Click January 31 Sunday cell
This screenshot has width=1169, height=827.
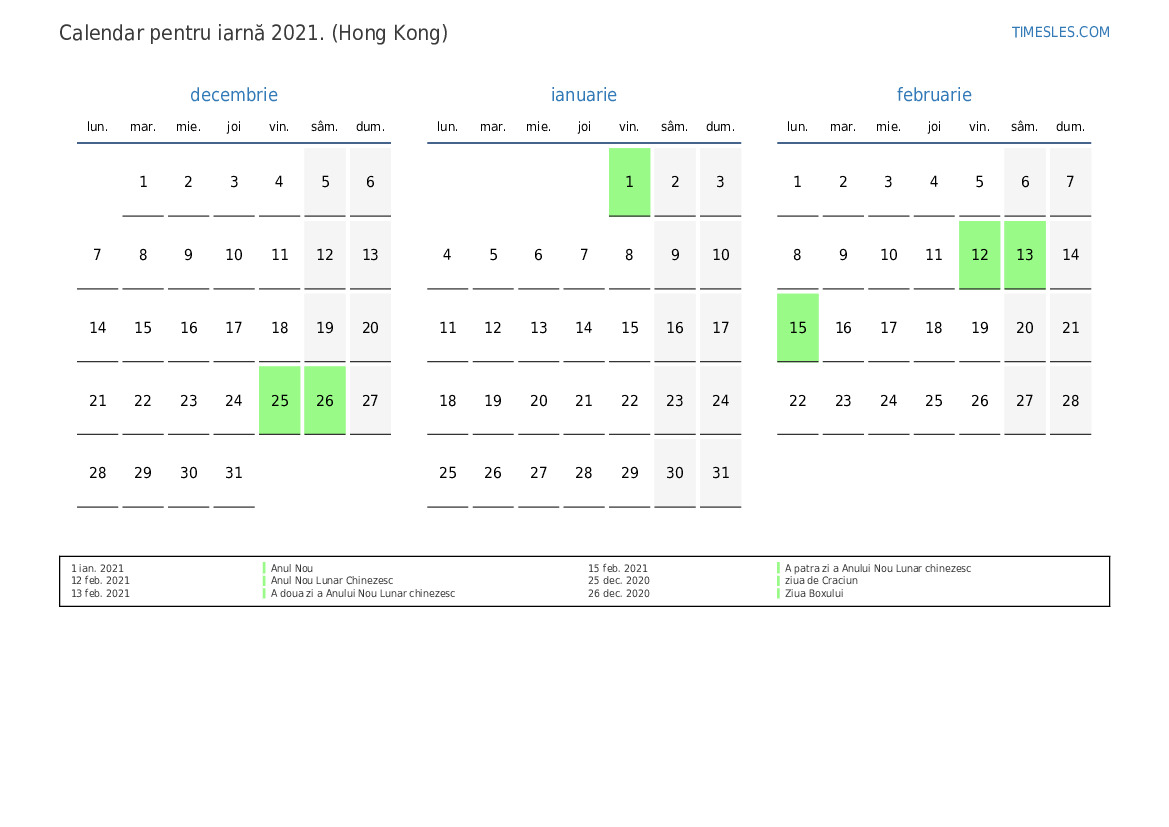[x=720, y=473]
